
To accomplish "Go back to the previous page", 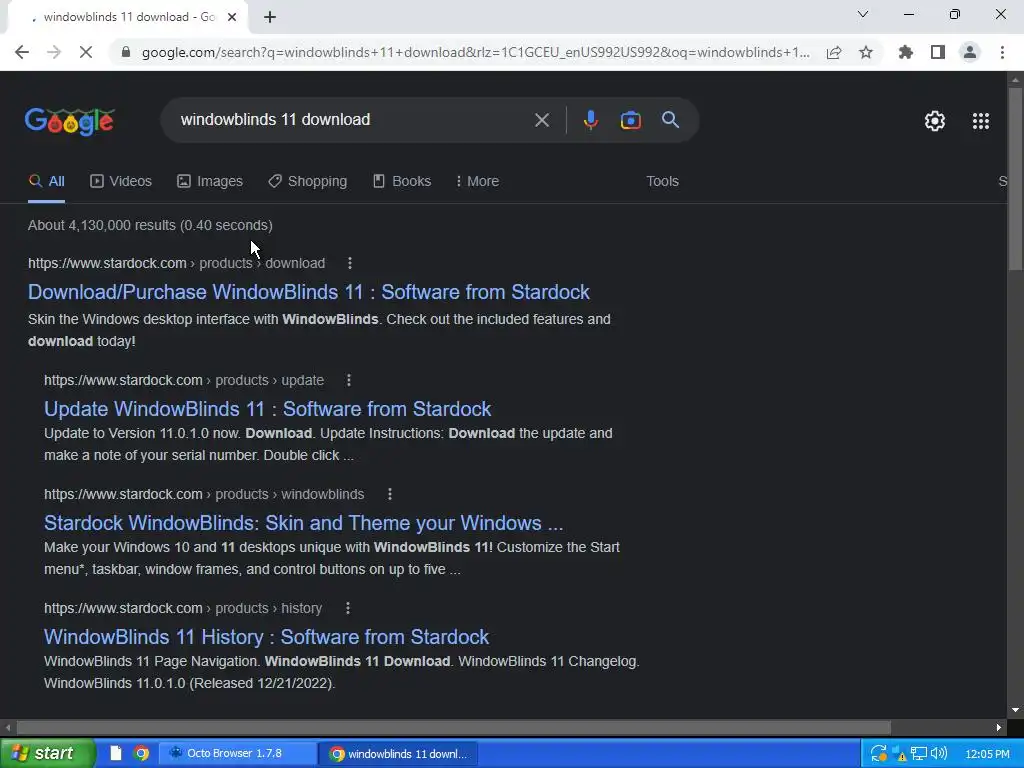I will 22,52.
